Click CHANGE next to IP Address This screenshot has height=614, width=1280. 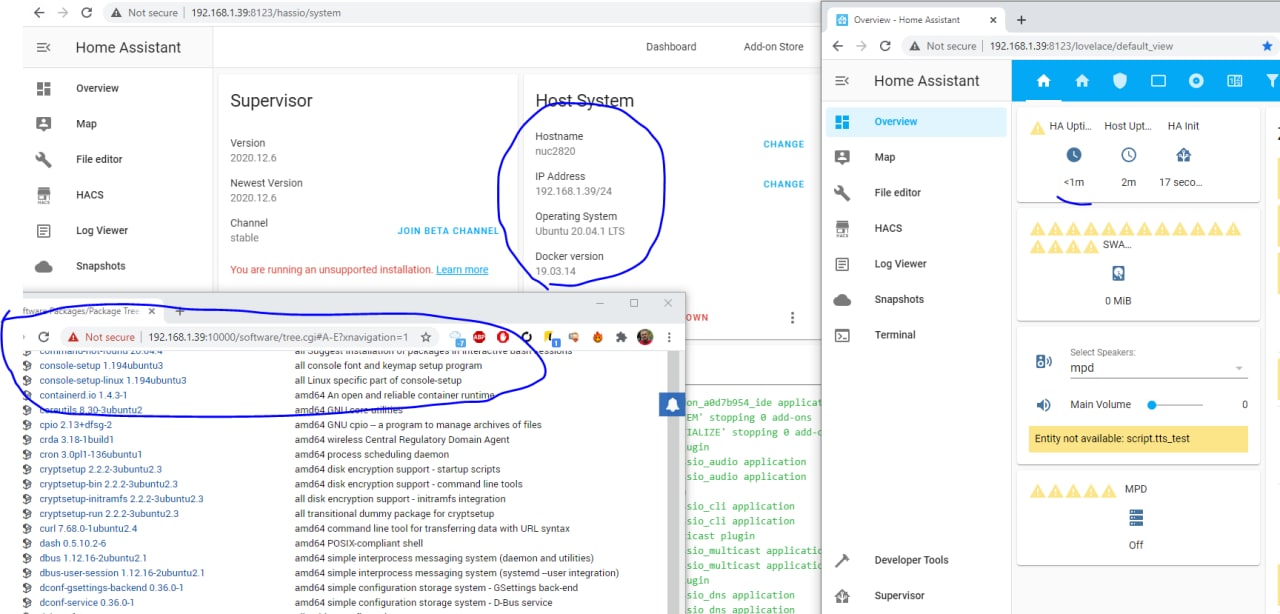pos(783,184)
